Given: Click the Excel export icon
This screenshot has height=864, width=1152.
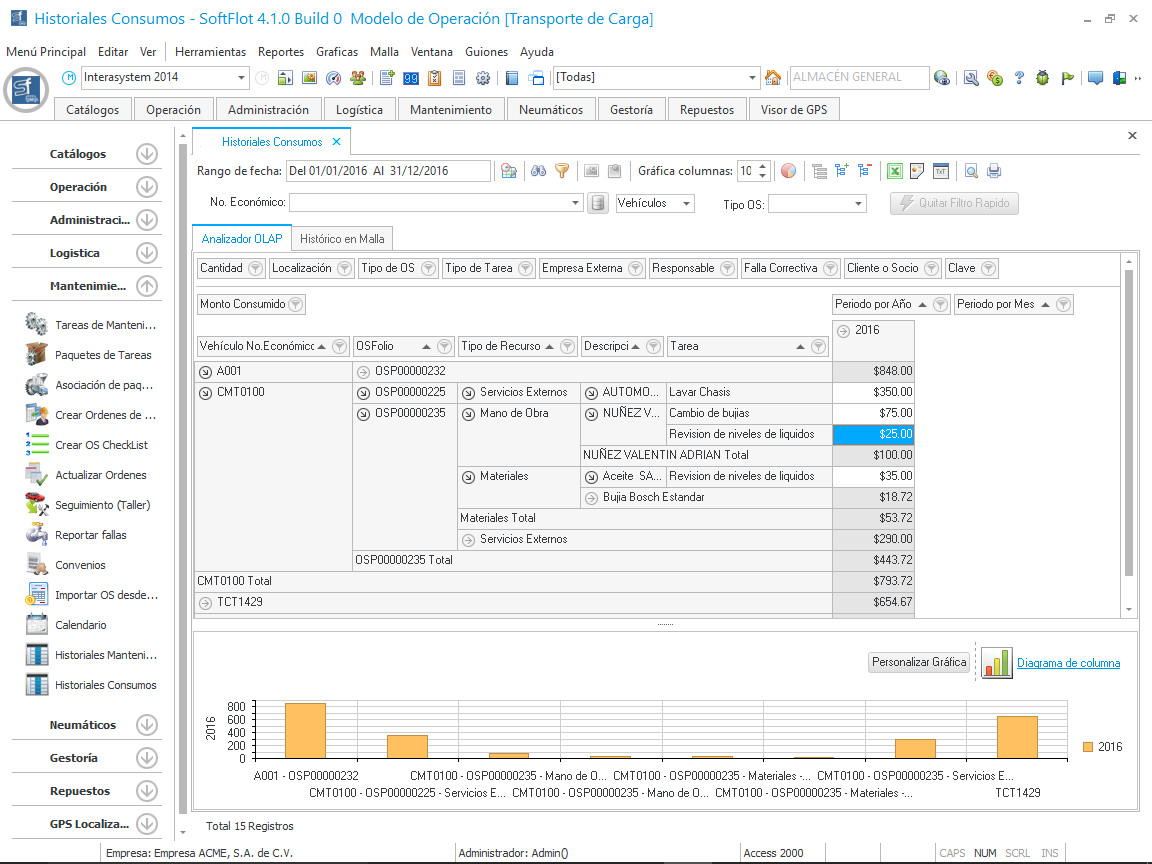Looking at the screenshot, I should click(895, 171).
